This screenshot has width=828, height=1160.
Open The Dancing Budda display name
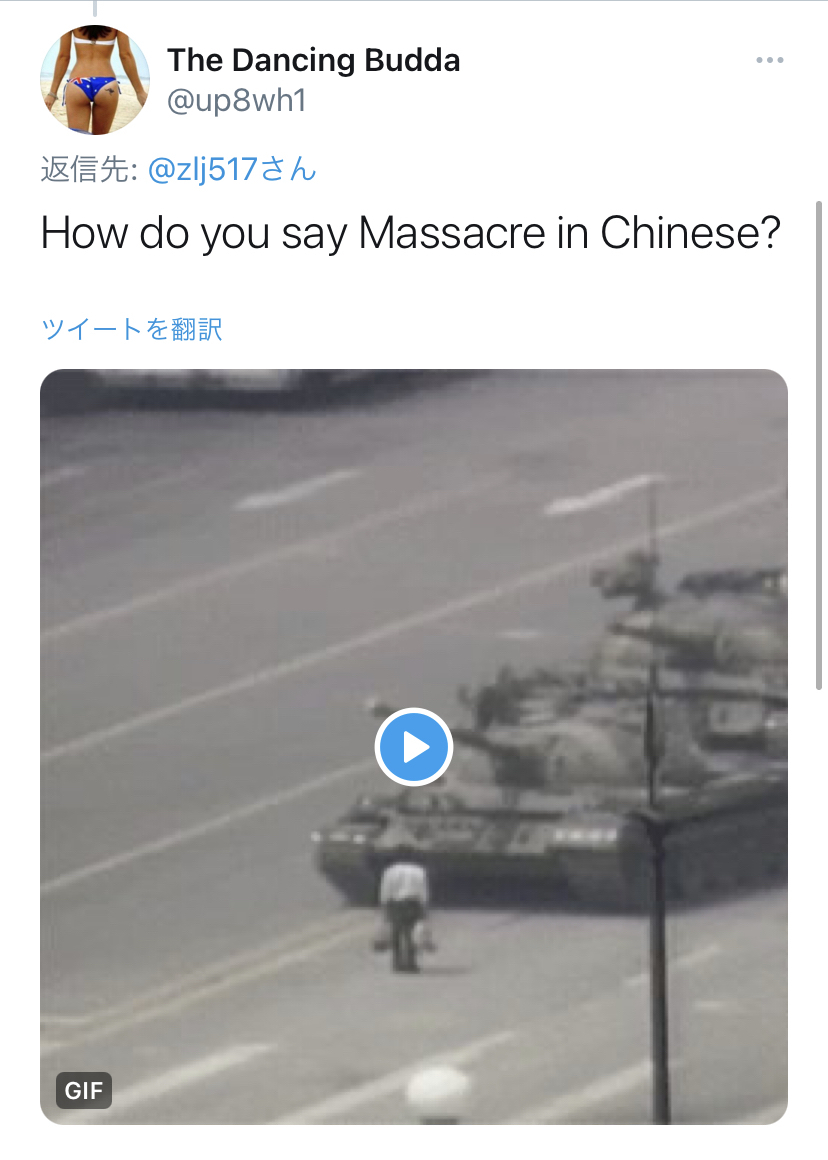tap(314, 60)
